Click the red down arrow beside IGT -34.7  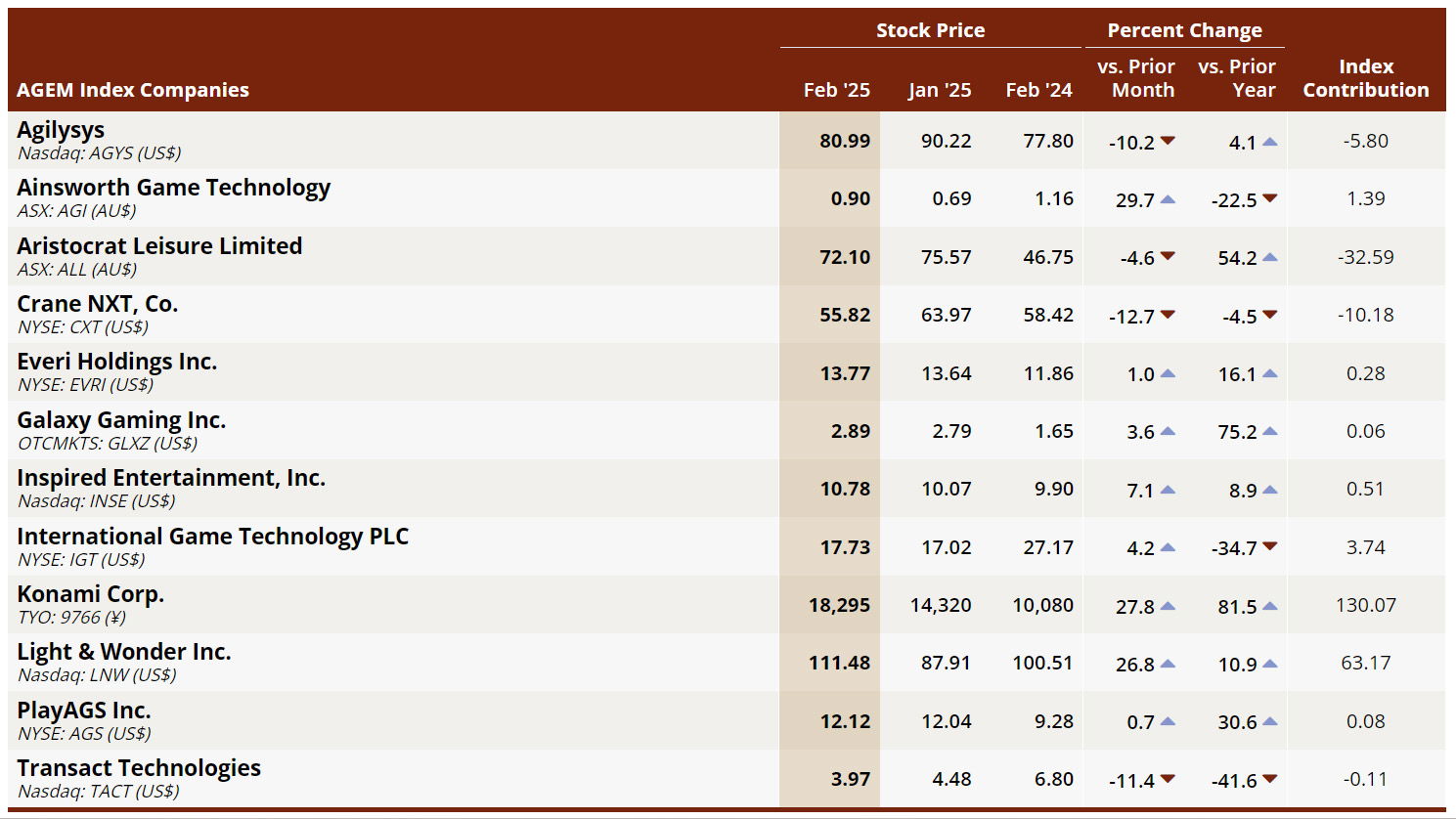pos(1269,547)
